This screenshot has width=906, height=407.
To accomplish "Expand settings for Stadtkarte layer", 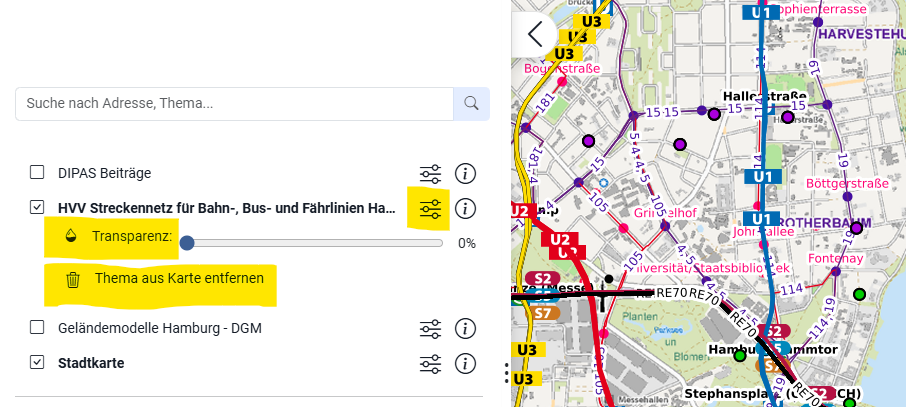I will [430, 364].
